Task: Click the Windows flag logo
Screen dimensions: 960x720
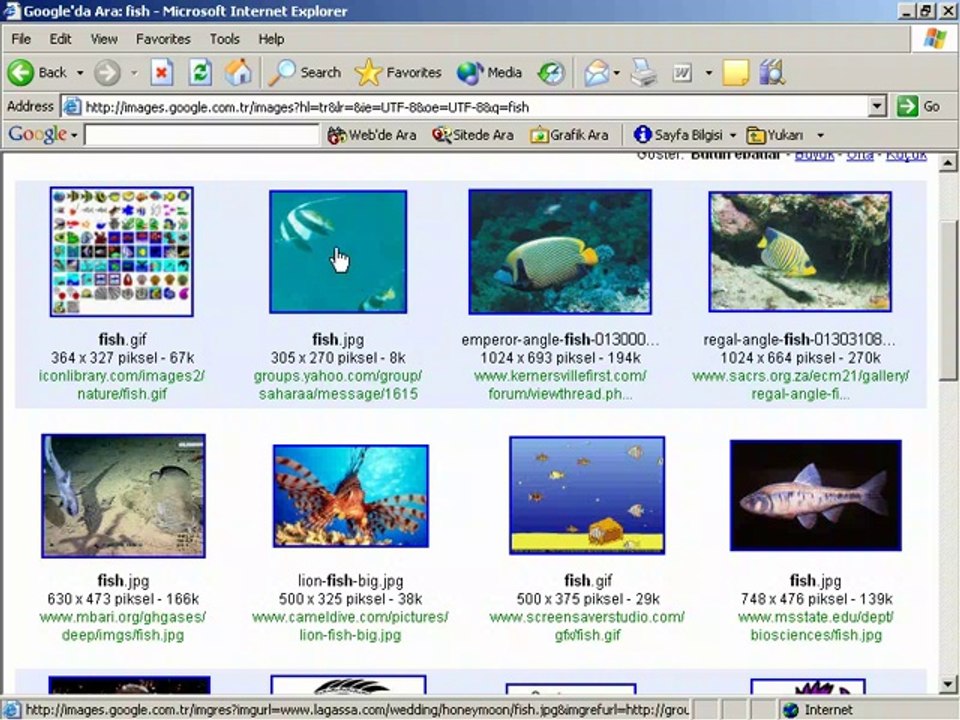Action: click(934, 39)
